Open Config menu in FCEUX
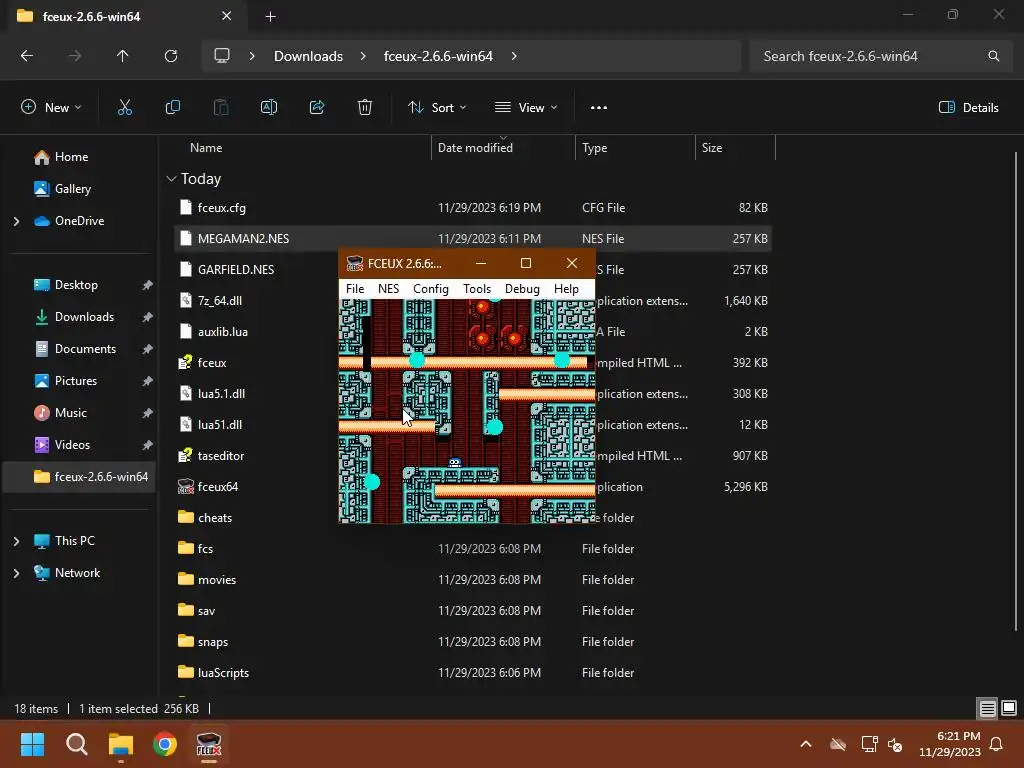This screenshot has height=768, width=1024. point(430,289)
